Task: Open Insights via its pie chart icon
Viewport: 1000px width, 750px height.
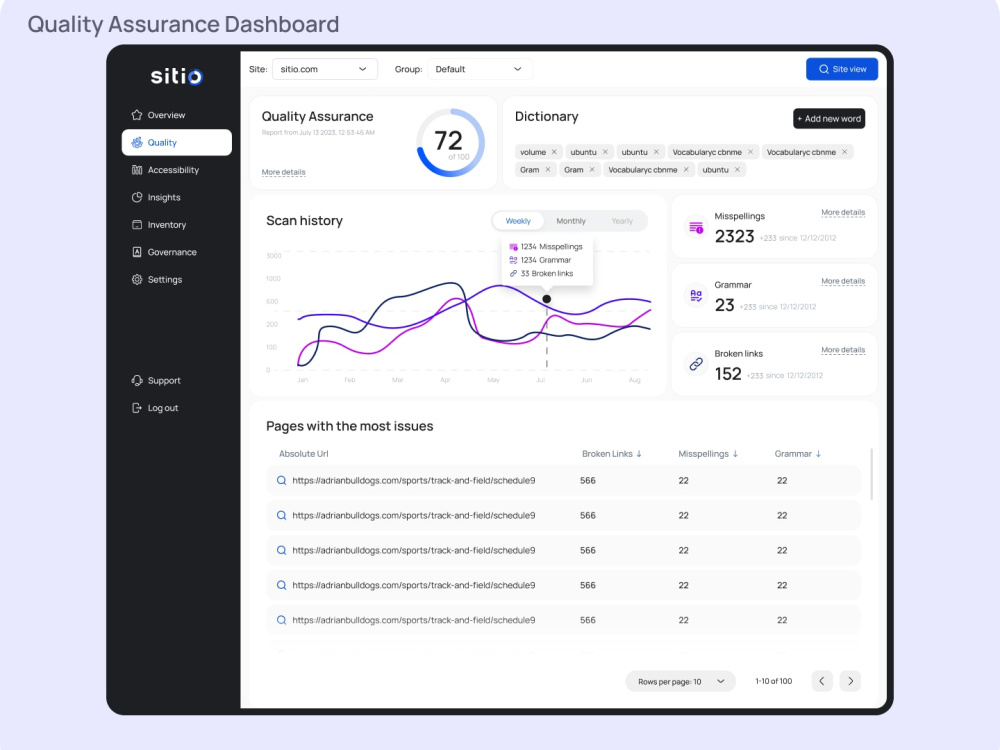Action: pos(136,197)
